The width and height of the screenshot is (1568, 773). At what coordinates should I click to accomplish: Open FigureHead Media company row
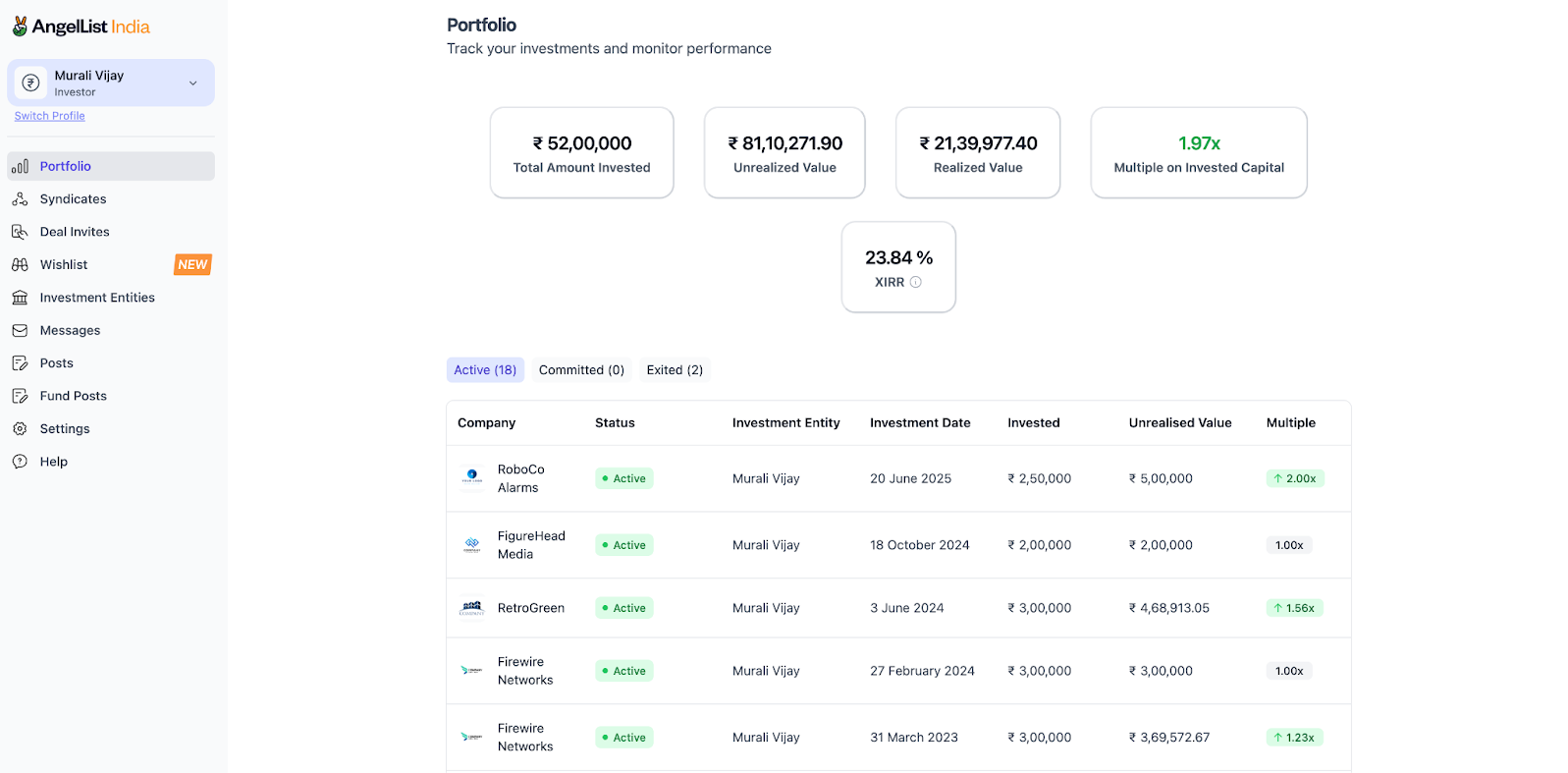pyautogui.click(x=898, y=545)
